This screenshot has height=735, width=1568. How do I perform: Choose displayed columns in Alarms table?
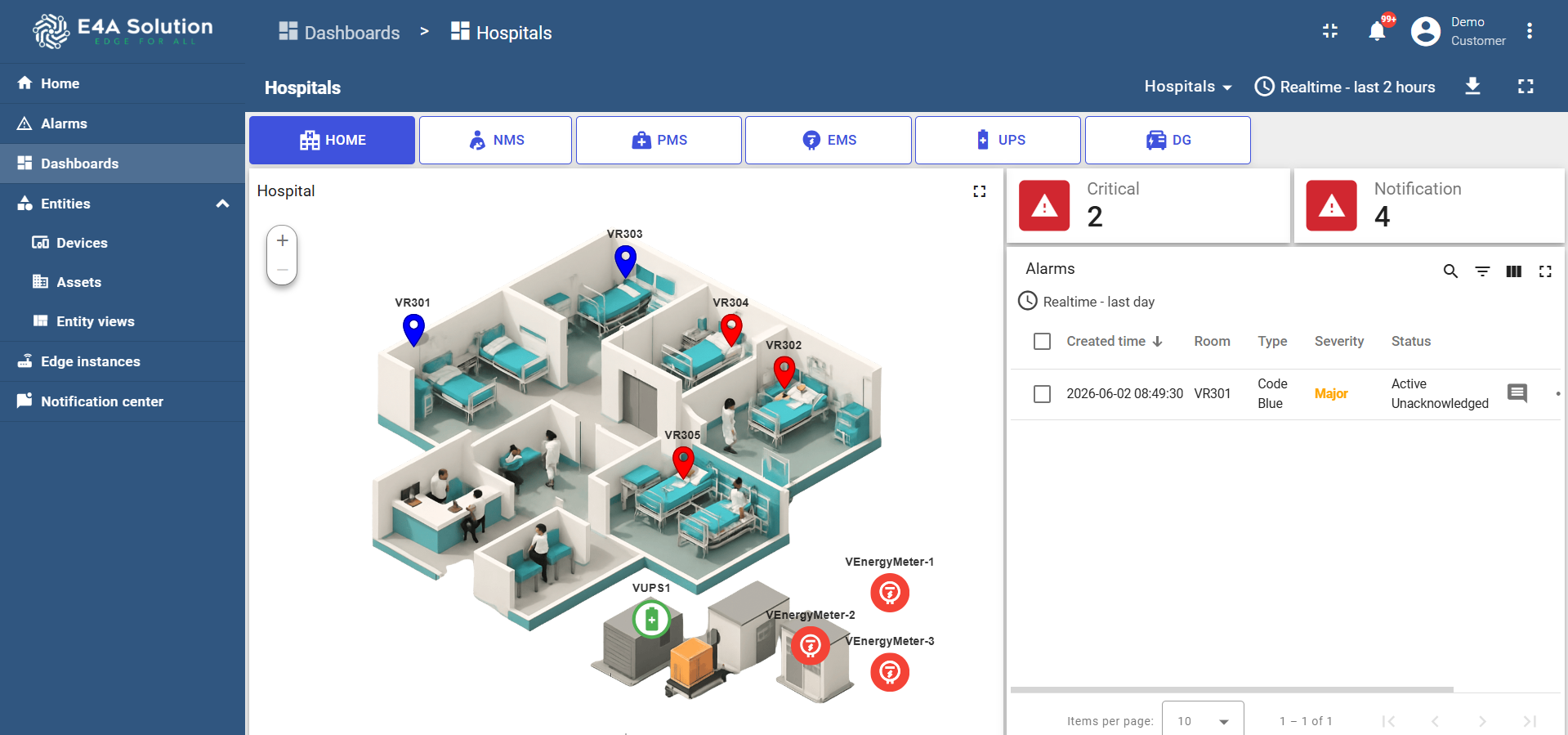tap(1513, 271)
